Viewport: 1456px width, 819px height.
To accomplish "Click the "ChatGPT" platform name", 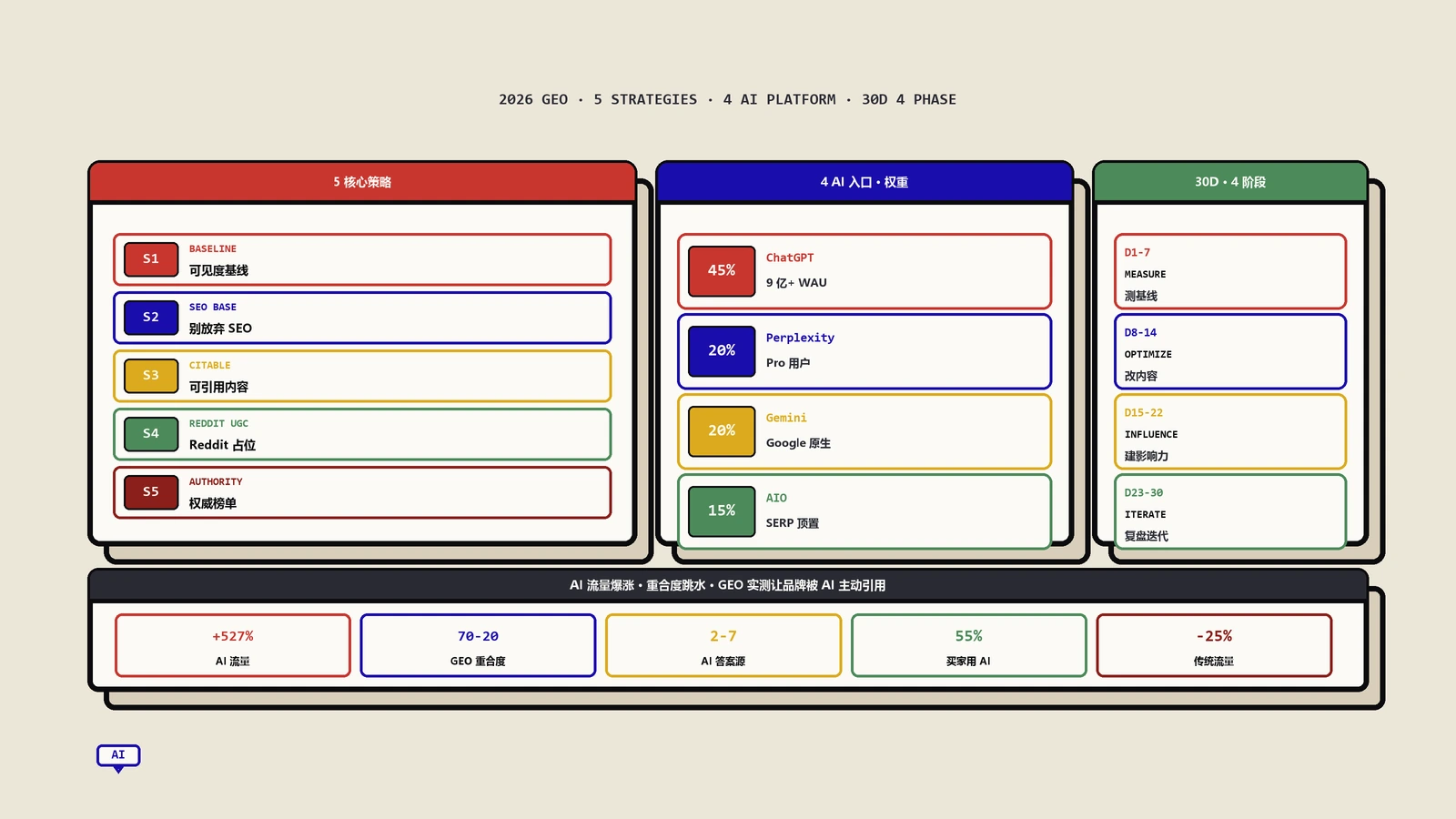I will tap(790, 258).
